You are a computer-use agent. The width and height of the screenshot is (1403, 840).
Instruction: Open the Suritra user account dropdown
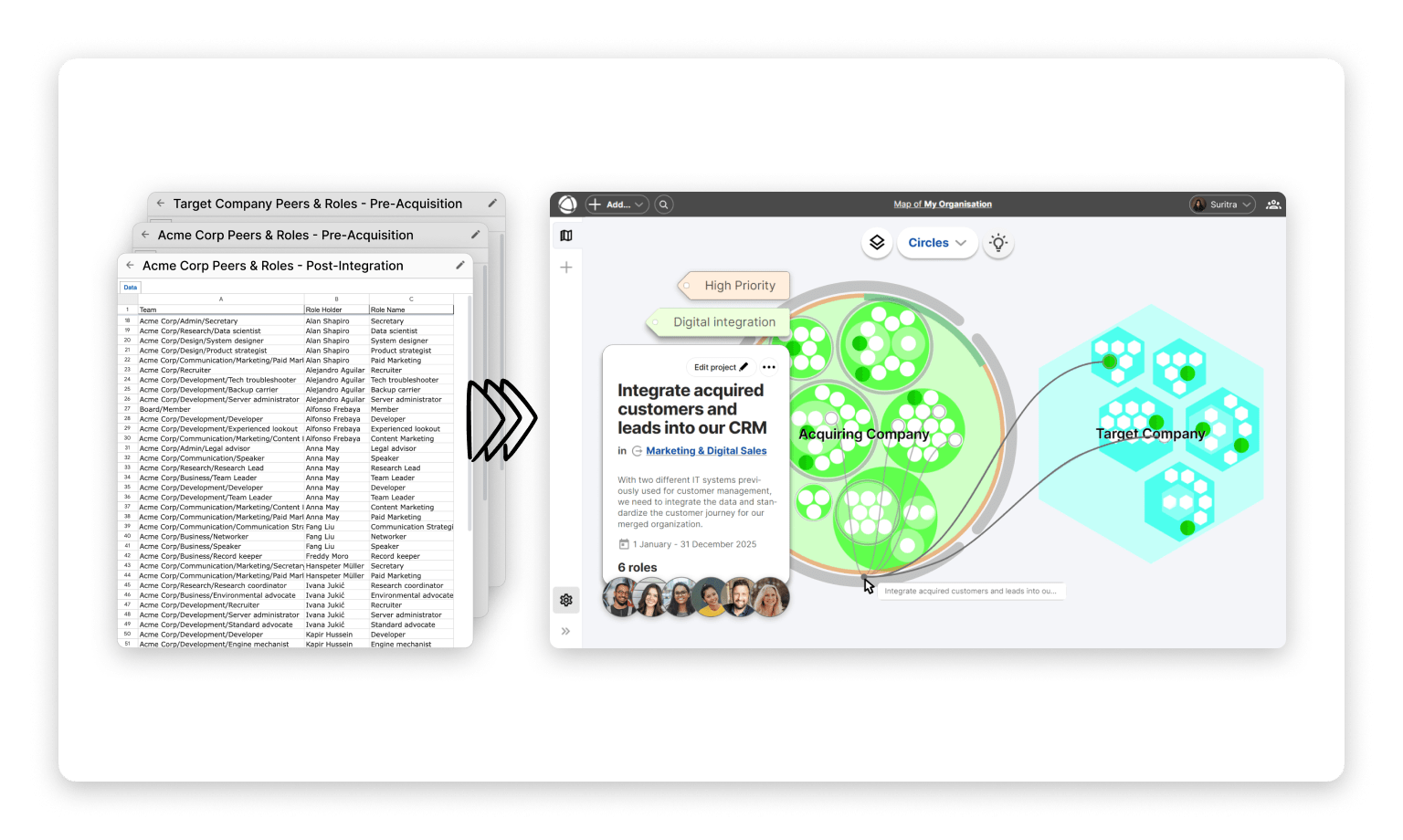point(1222,205)
